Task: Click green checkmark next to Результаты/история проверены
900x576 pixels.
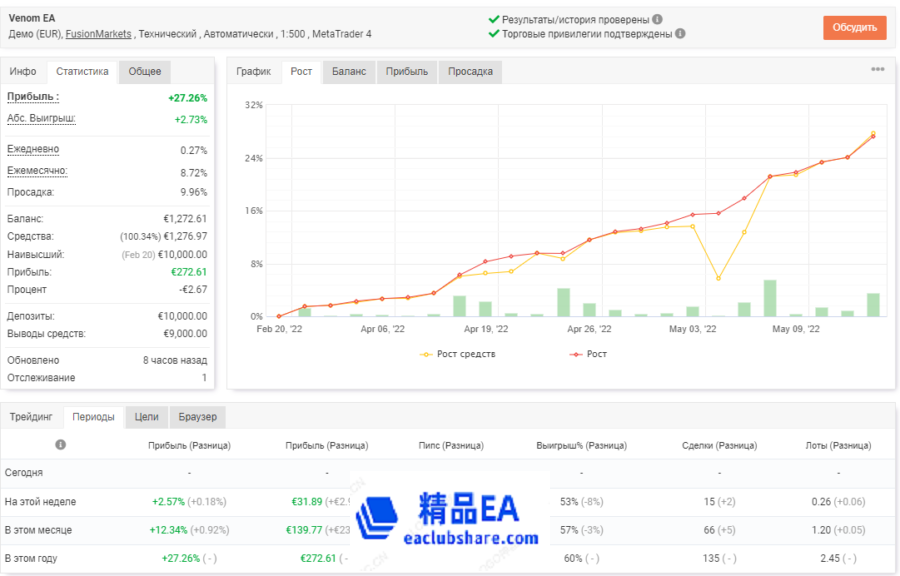Action: coord(494,19)
